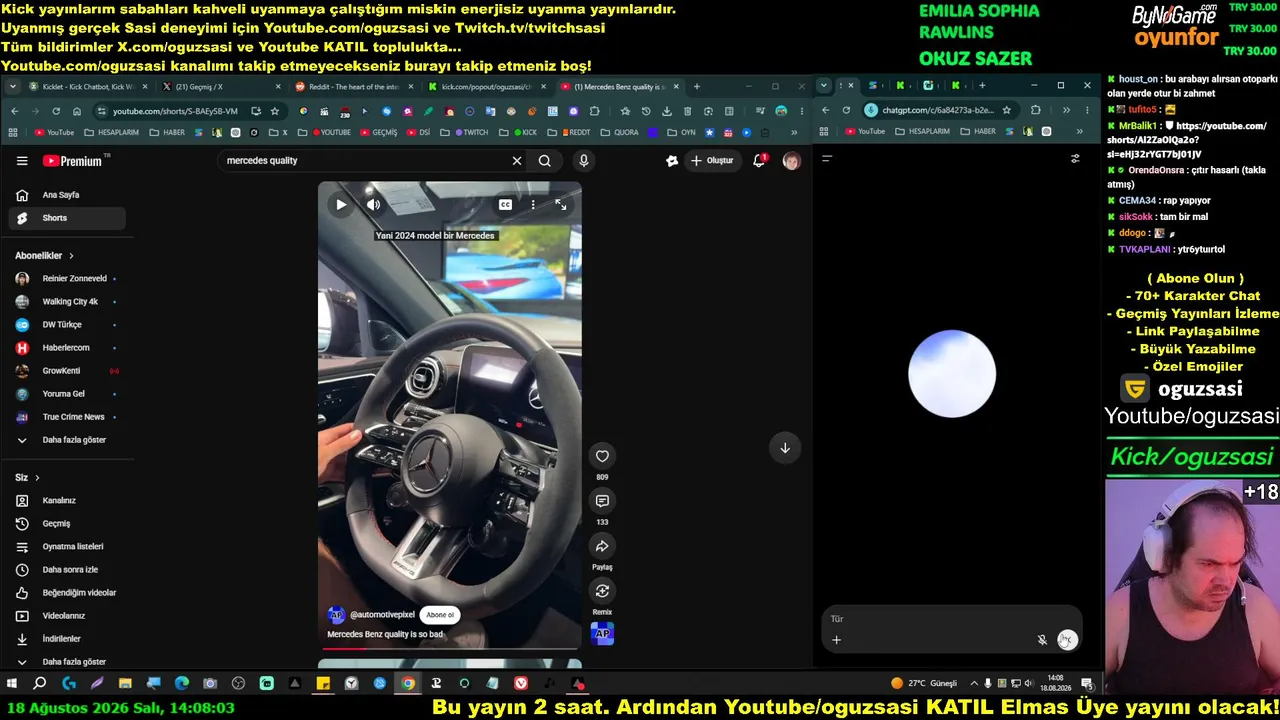Open 'Oynatma listeleri' playlists
The width and height of the screenshot is (1280, 720).
coord(68,547)
